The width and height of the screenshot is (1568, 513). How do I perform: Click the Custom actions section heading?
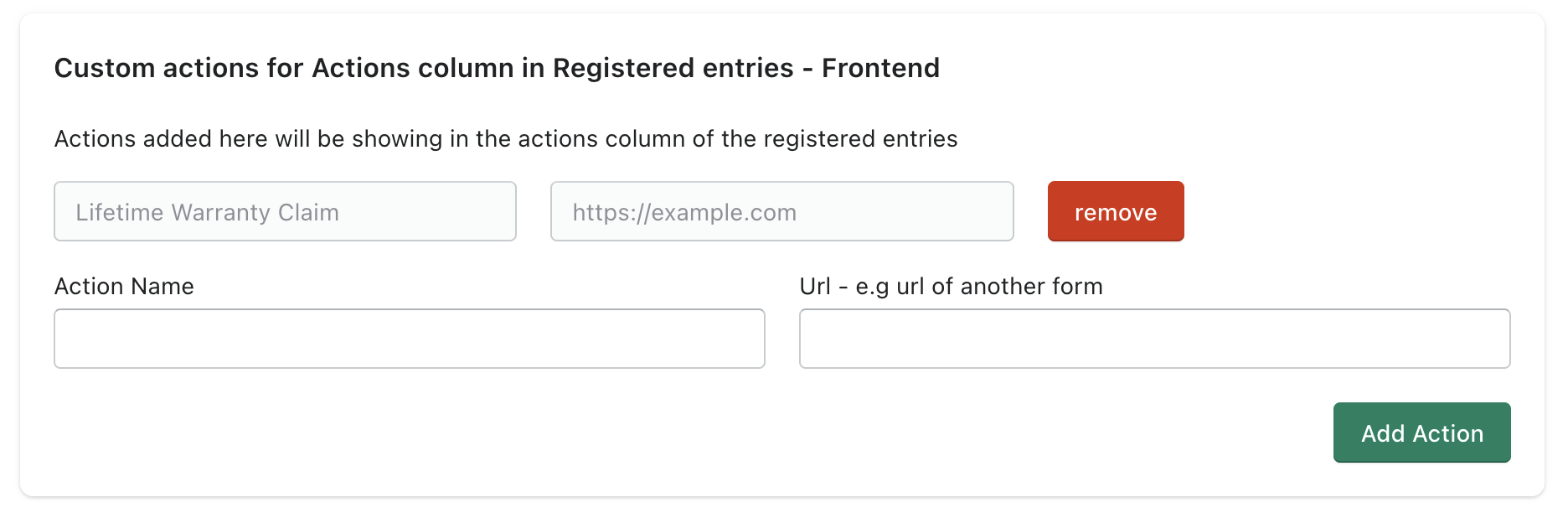(x=497, y=68)
